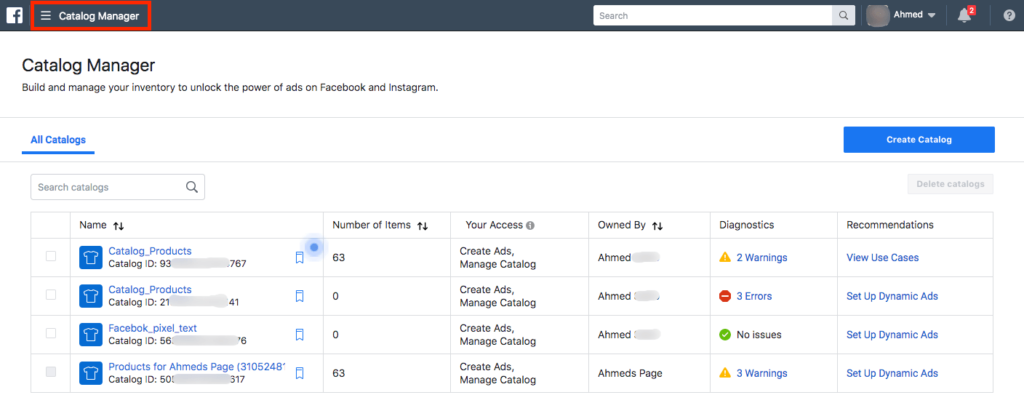Screen dimensions: 1024x411
Task: Check the box for Facebok_pixel_text
Action: point(51,333)
